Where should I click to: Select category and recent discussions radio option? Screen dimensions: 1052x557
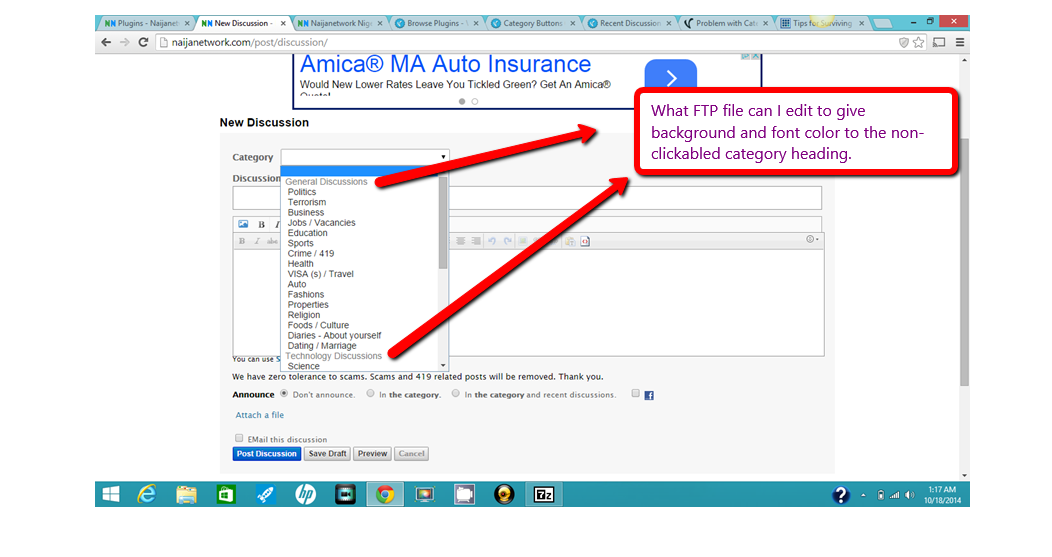[x=456, y=394]
